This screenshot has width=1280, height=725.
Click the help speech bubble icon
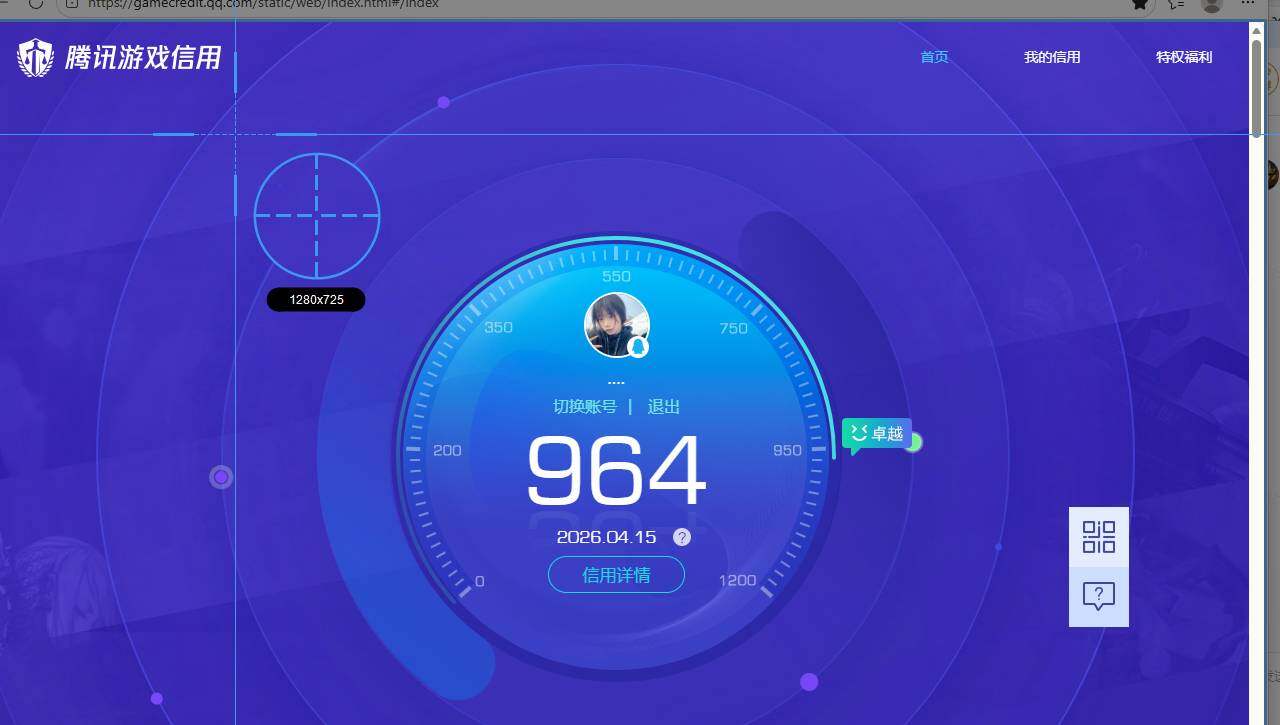point(1099,597)
